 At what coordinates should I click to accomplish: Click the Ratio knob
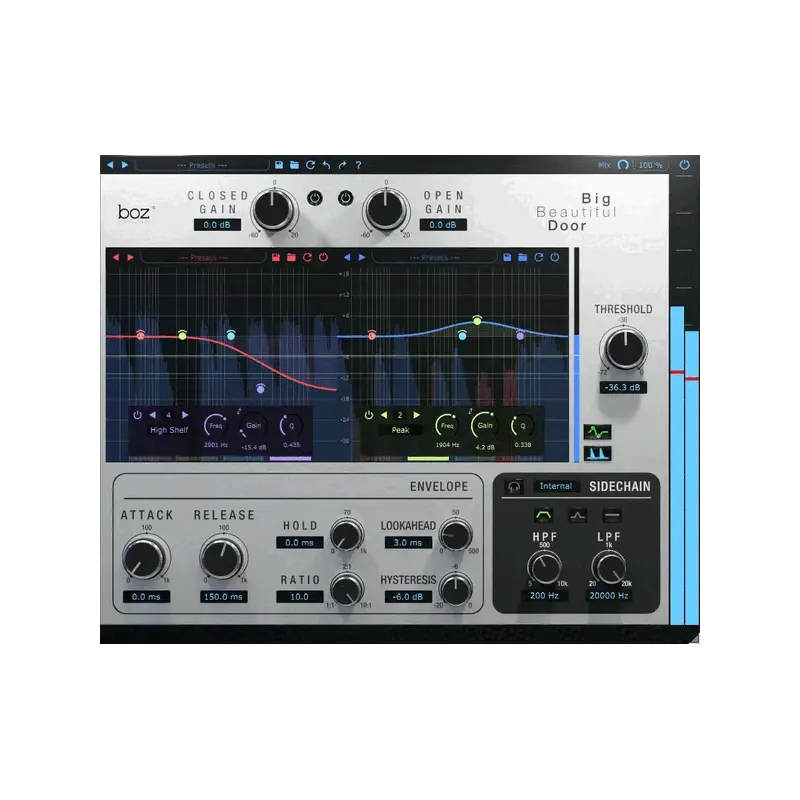[347, 589]
